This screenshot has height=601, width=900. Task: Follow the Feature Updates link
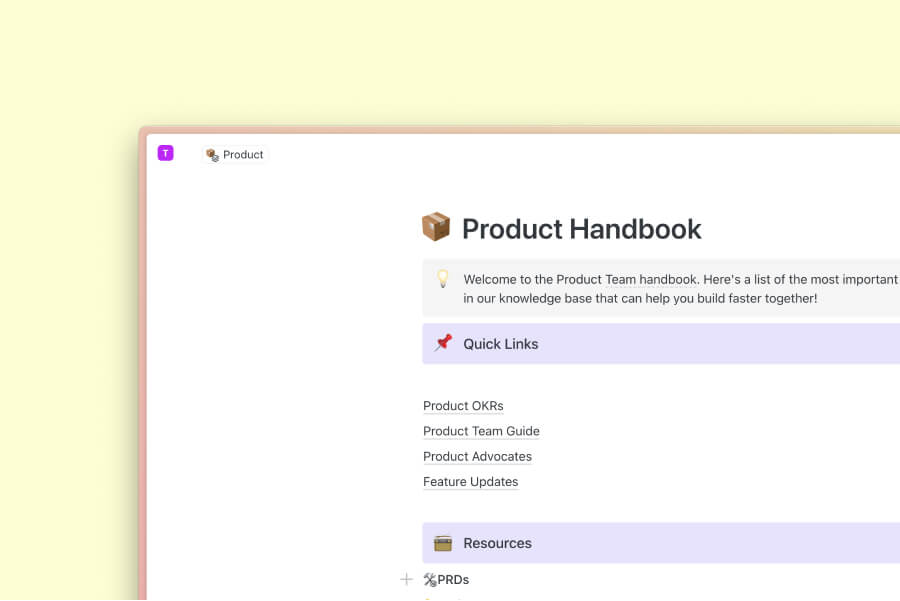pos(470,482)
